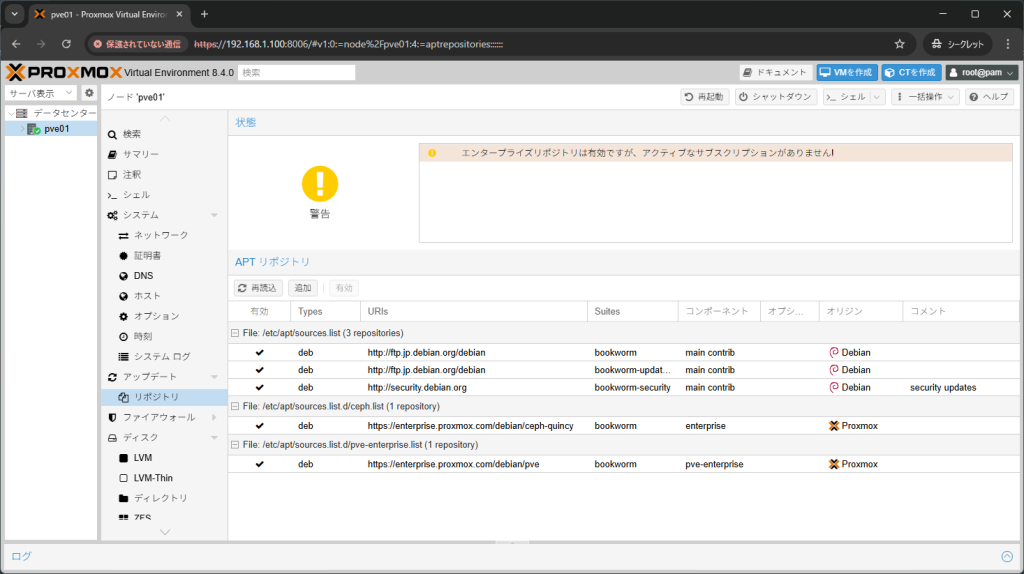1024x574 pixels.
Task: Click the log panel expand arrow icon
Action: 1007,556
